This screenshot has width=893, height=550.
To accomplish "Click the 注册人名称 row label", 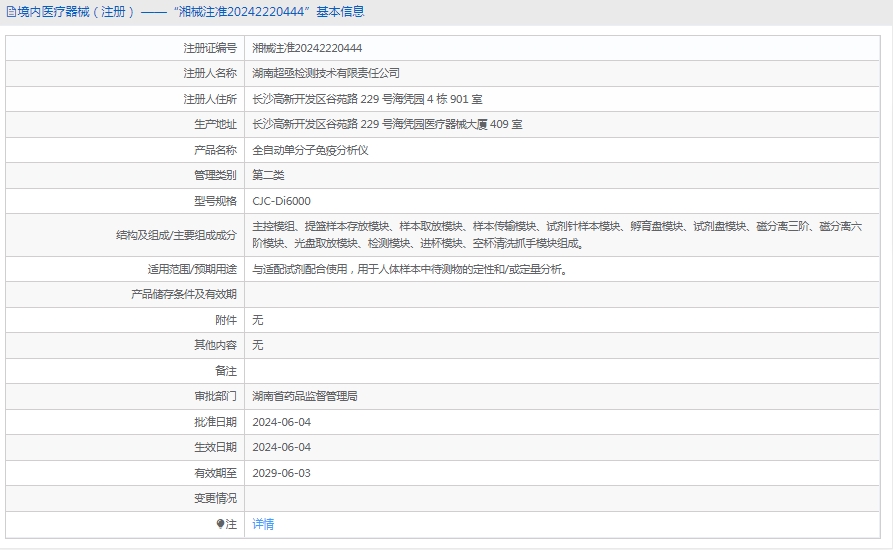I will pos(210,73).
